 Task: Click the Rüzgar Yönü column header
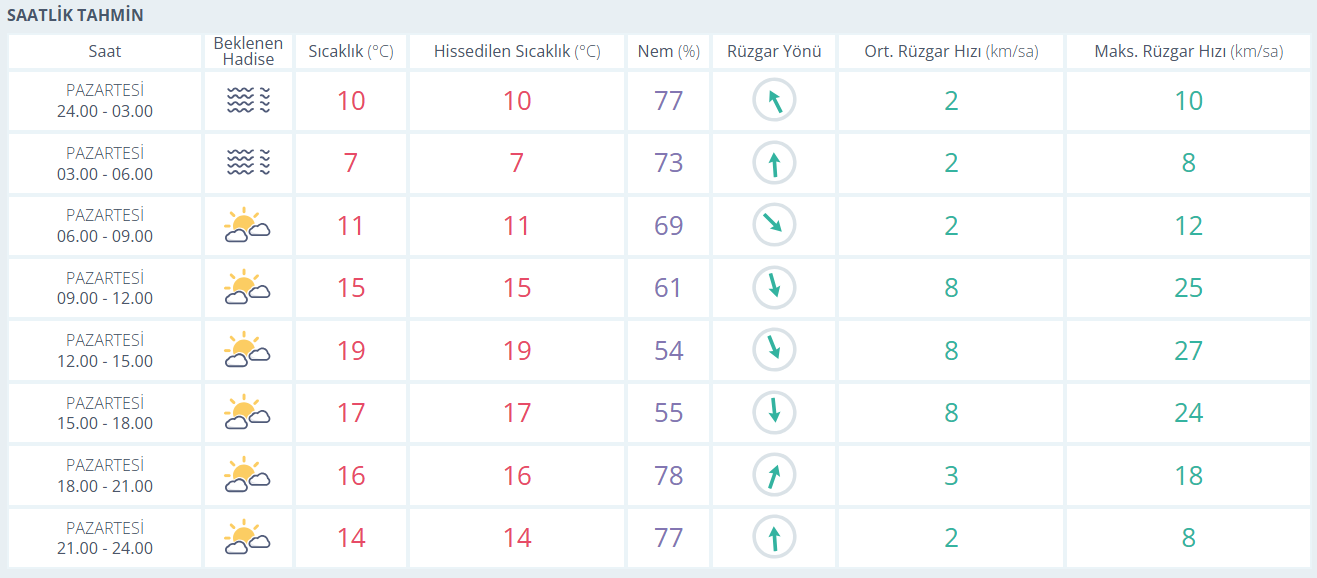(774, 52)
